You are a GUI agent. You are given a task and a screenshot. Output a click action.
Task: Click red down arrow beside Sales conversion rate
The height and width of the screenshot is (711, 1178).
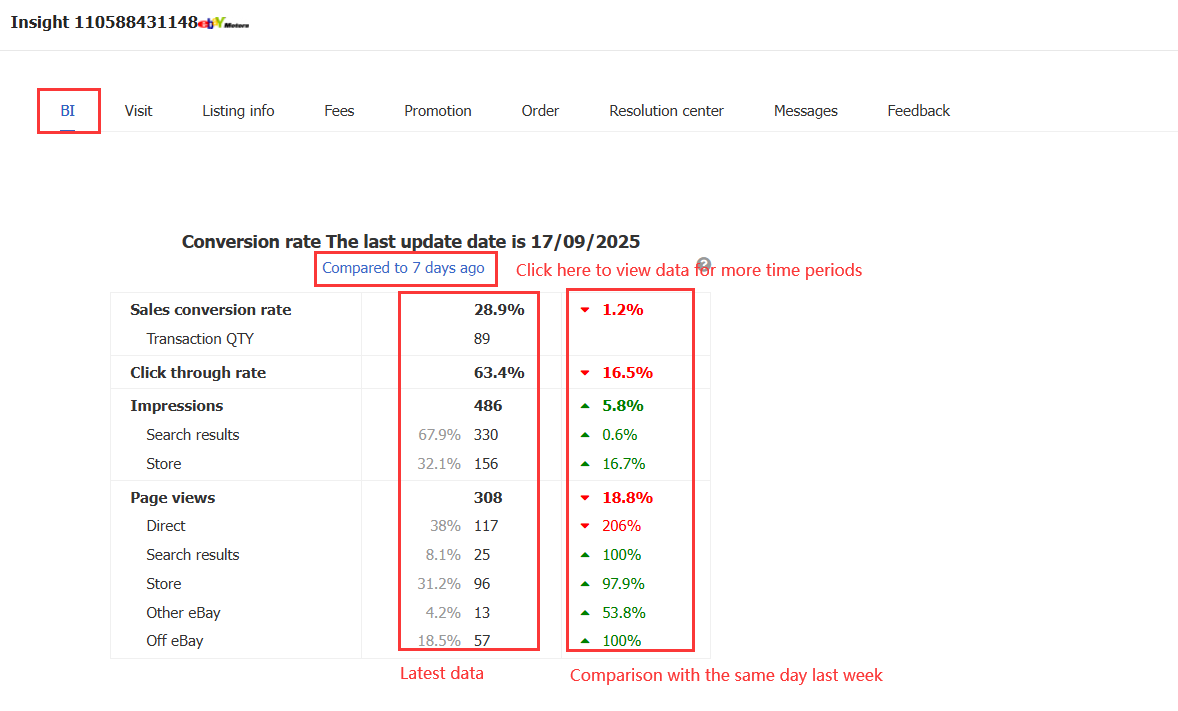click(x=585, y=310)
